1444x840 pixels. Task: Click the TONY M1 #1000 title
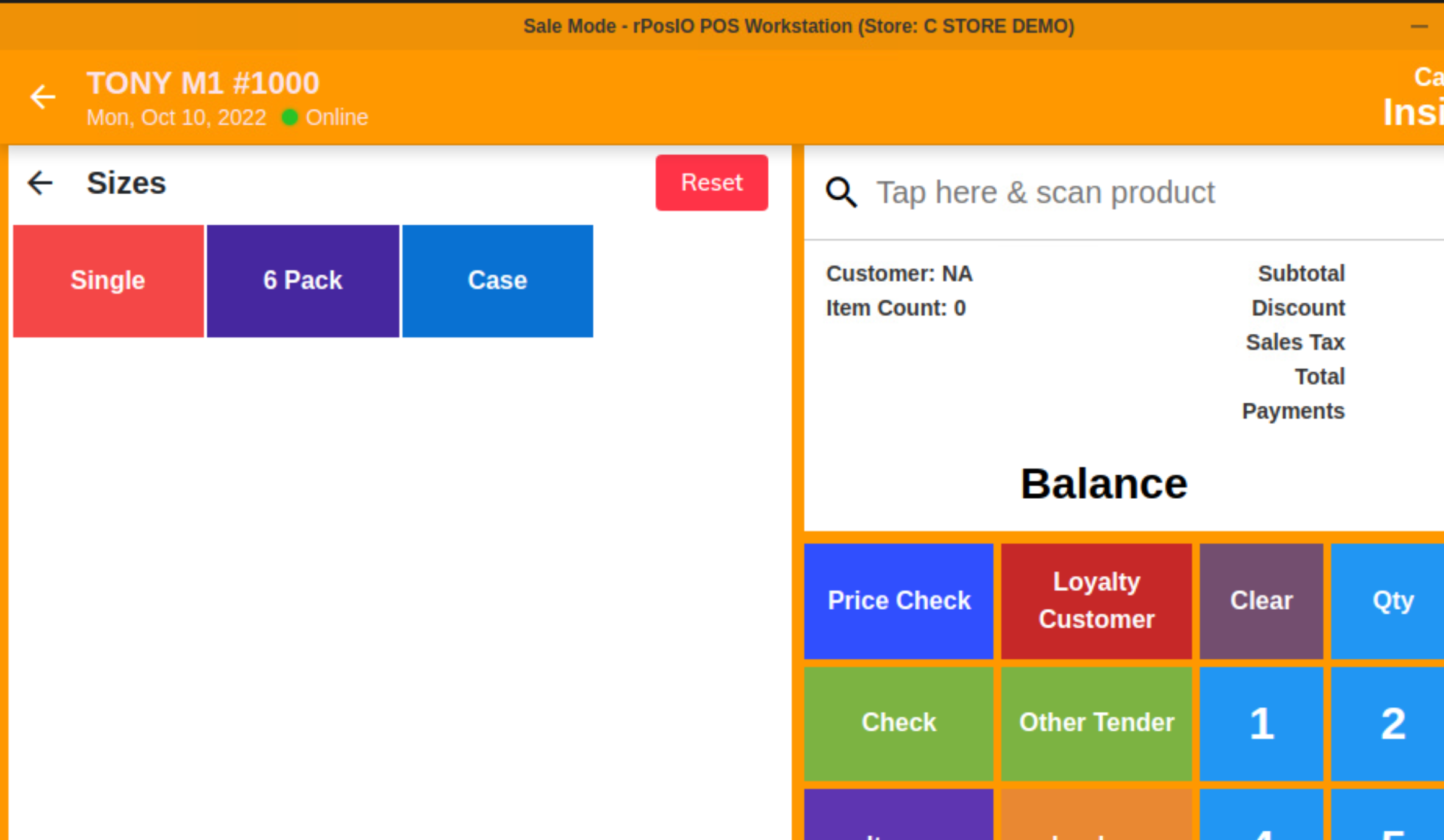tap(203, 83)
